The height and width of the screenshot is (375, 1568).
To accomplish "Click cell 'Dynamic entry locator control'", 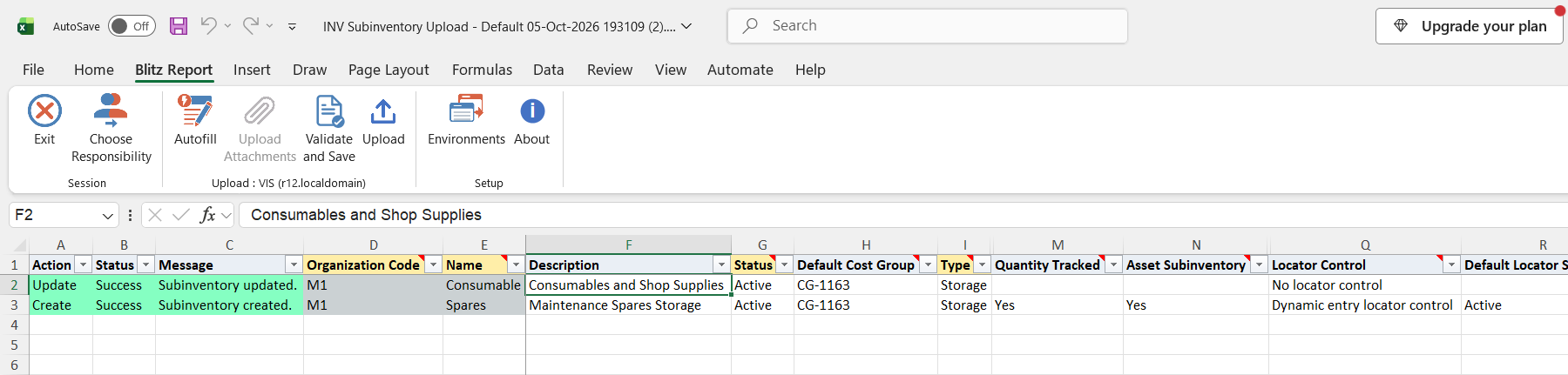I will coord(1365,305).
